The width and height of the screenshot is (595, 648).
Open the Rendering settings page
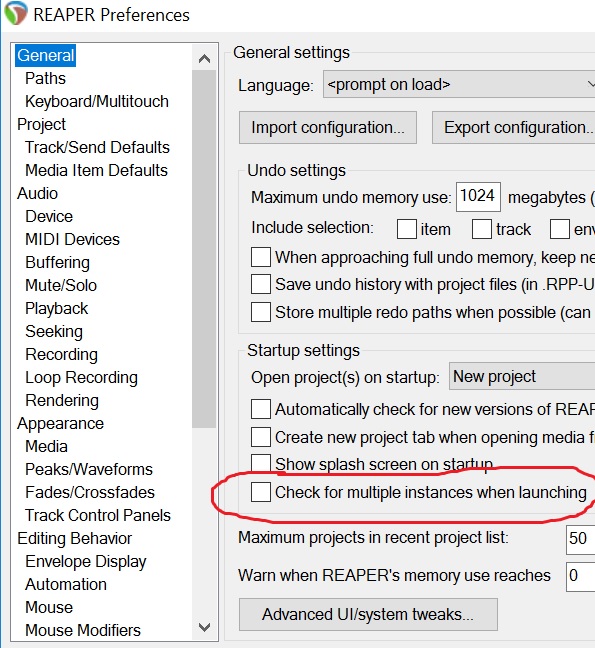(62, 400)
